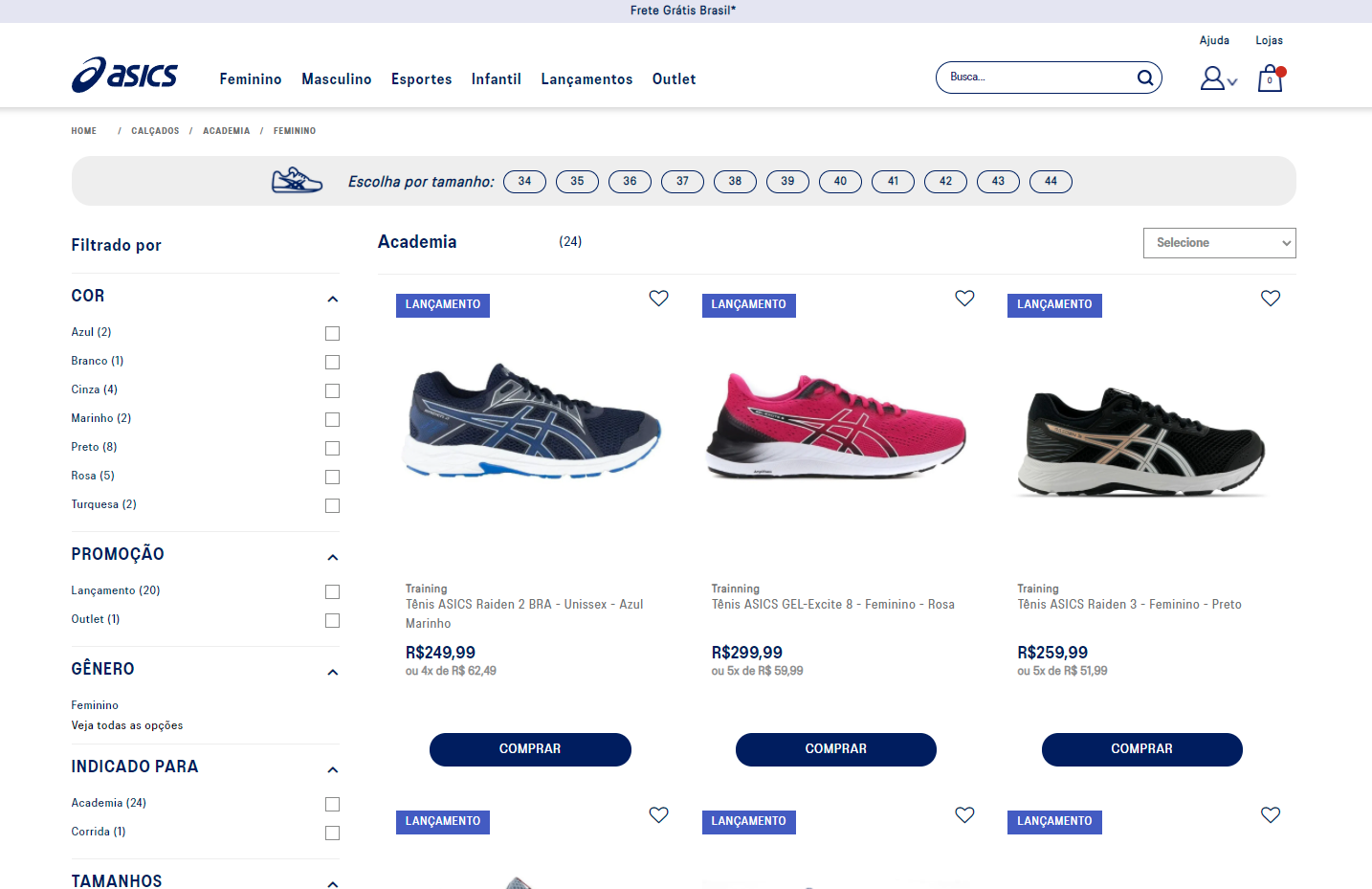Check the Rosa color filter
The image size is (1372, 889).
[x=332, y=477]
